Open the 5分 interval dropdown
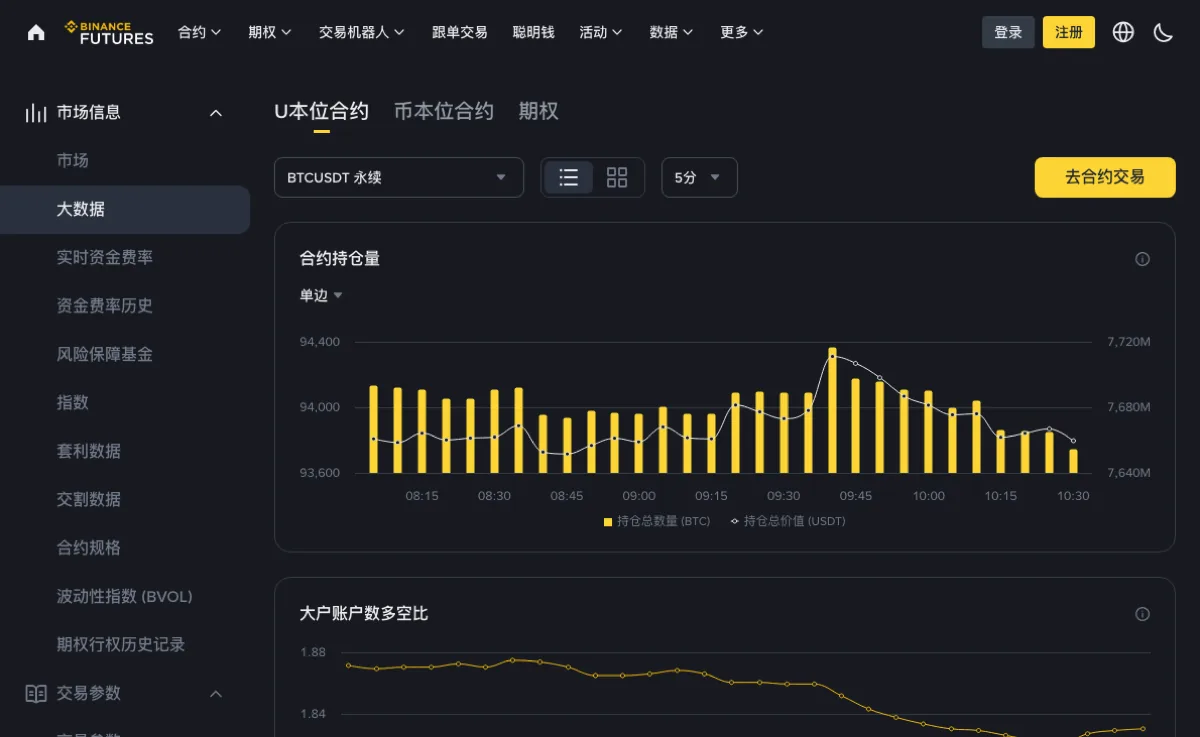1200x737 pixels. coord(699,178)
